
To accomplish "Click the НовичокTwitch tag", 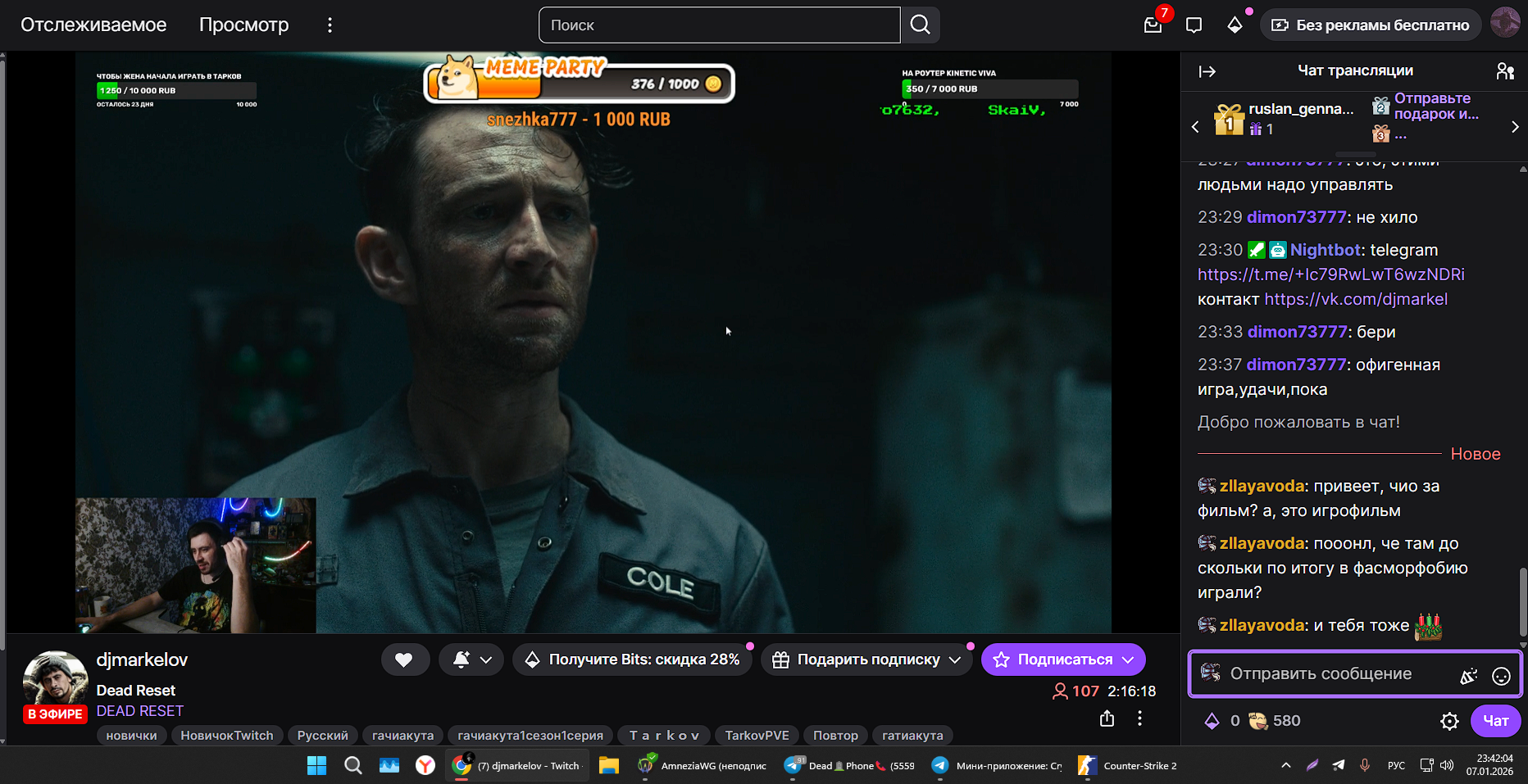I will pos(227,736).
